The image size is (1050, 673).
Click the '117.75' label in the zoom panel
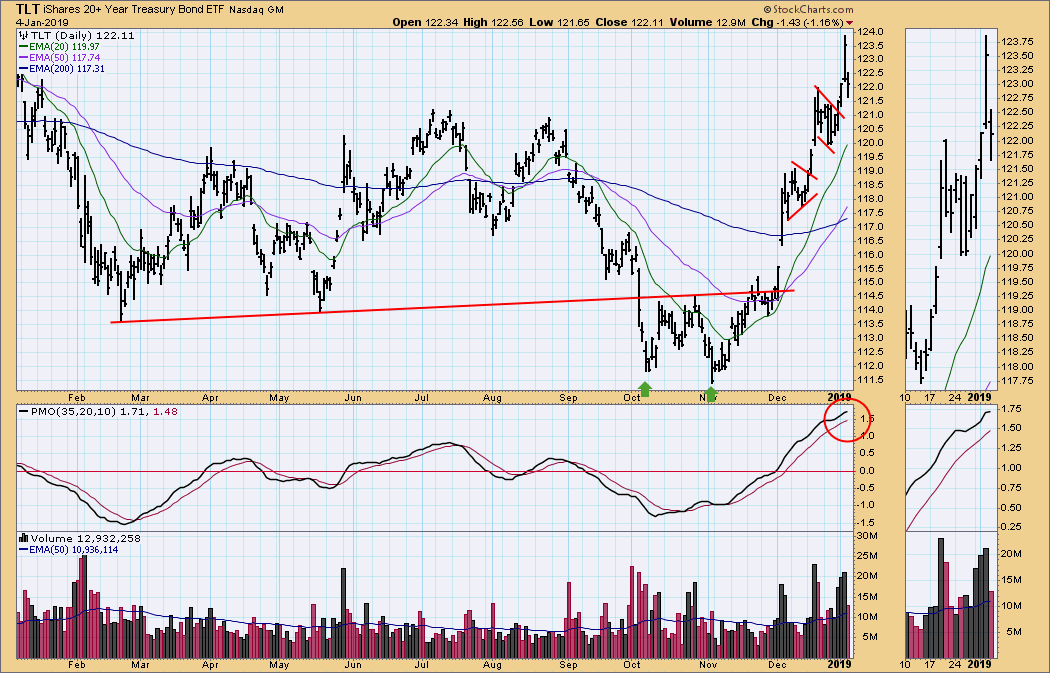(x=1017, y=381)
